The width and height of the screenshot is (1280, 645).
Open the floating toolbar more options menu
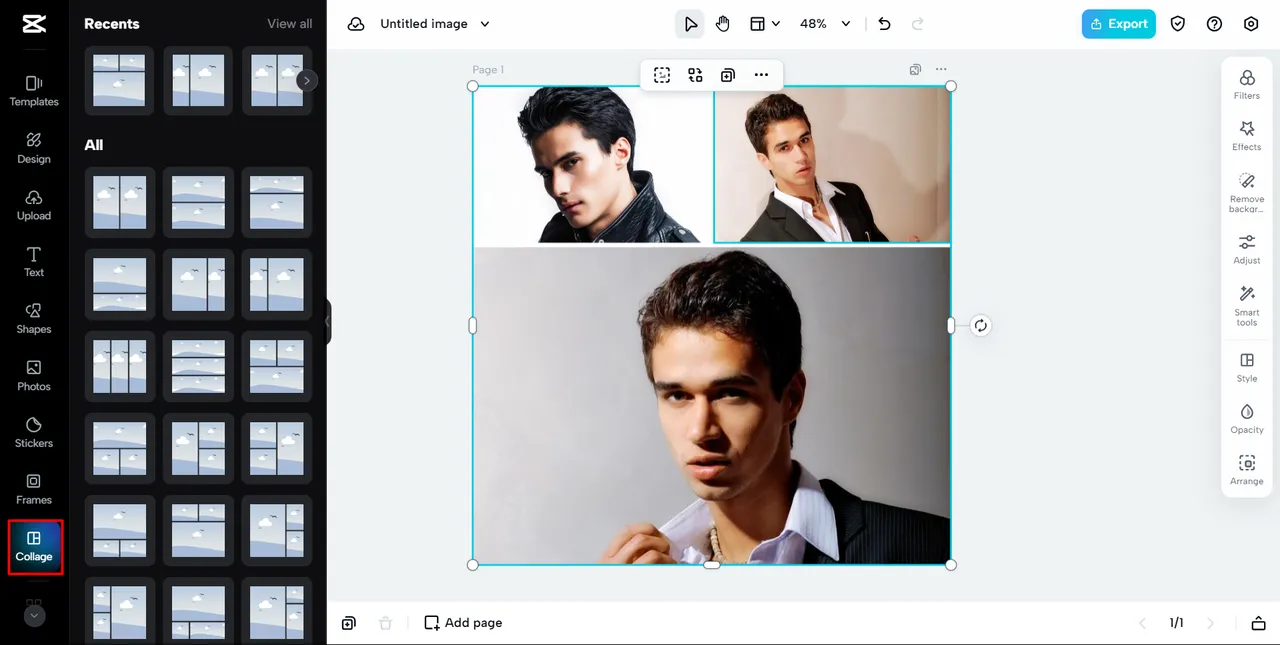(x=761, y=75)
